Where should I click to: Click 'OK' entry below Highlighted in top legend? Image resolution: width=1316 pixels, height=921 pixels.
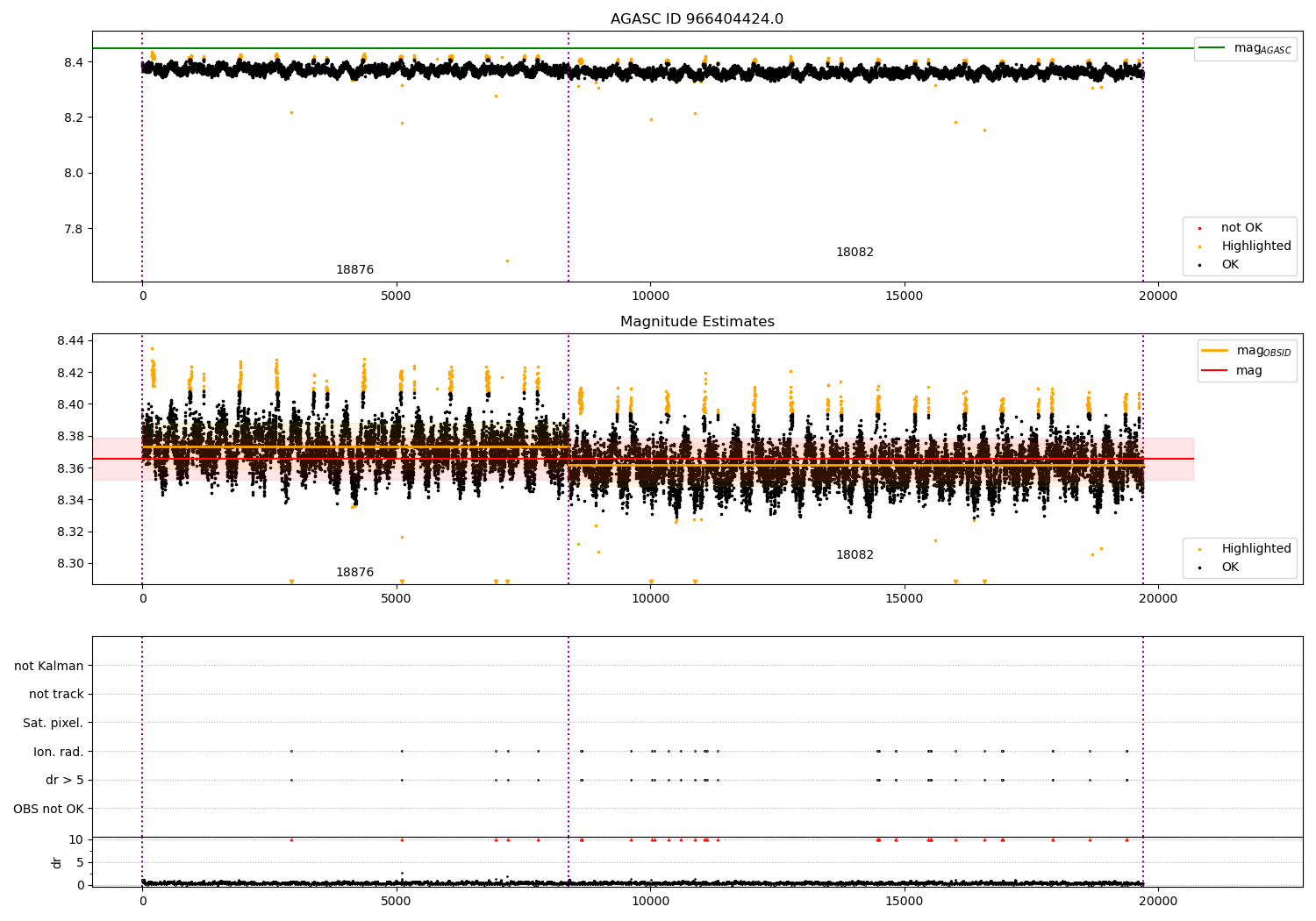pos(1230,265)
